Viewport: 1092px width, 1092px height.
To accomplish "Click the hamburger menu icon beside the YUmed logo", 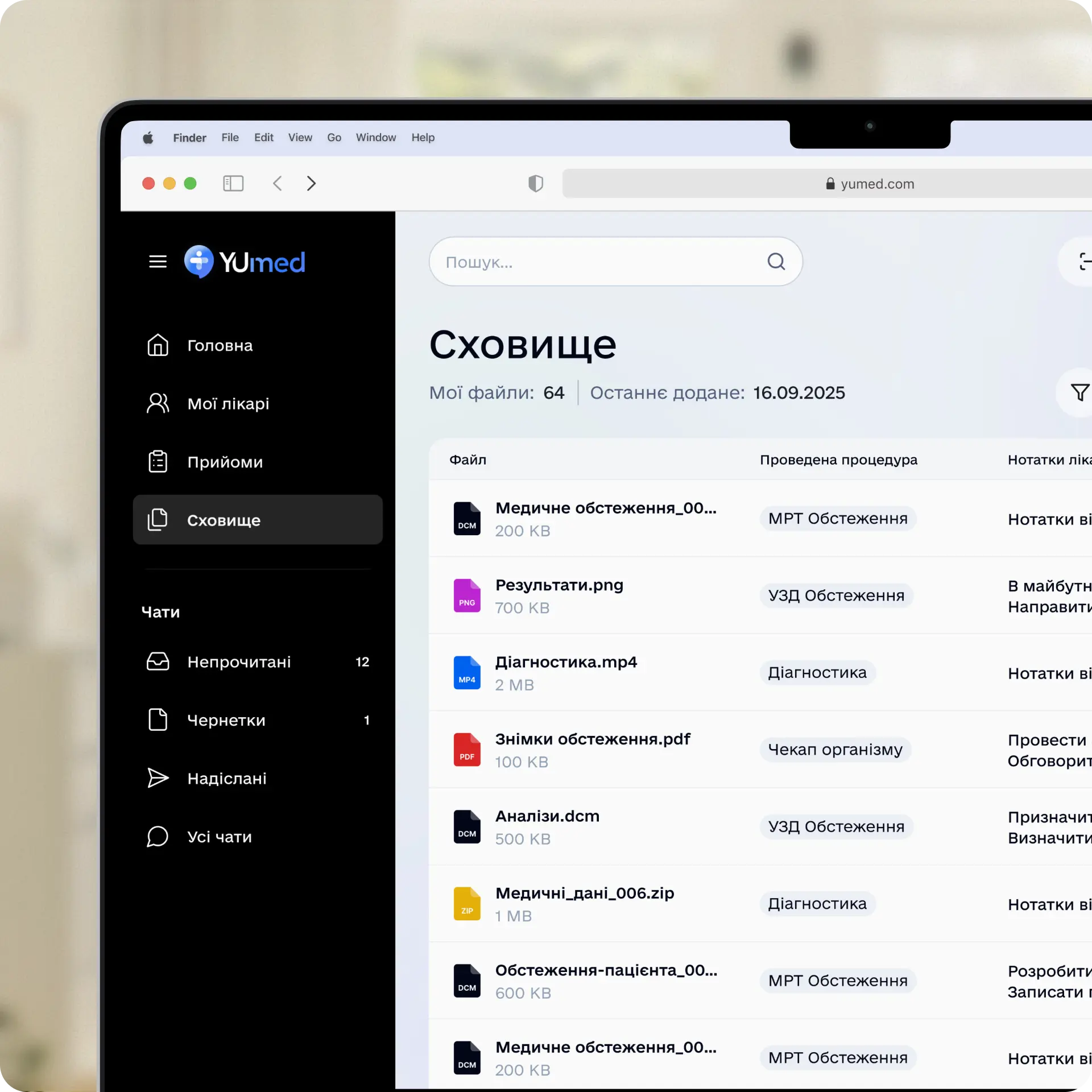I will point(158,262).
